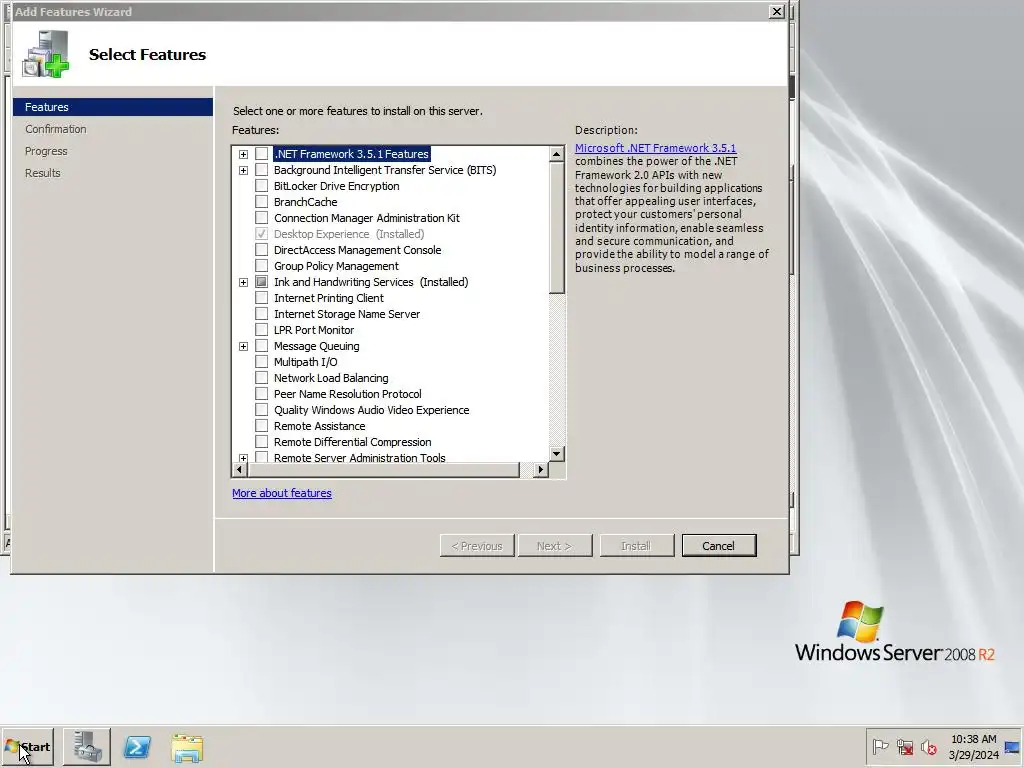Image resolution: width=1024 pixels, height=768 pixels.
Task: Click features list scroll-left arrow
Action: point(239,470)
